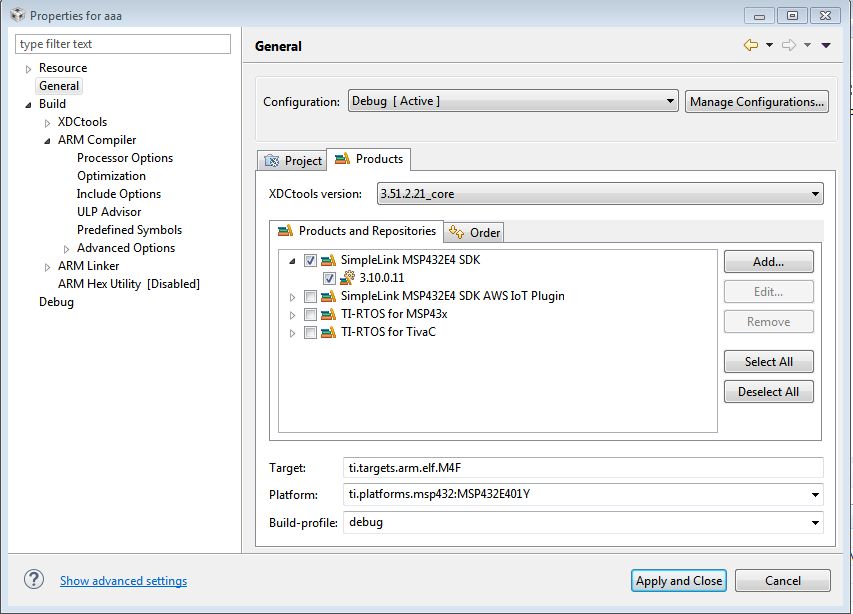The height and width of the screenshot is (614, 853).
Task: Enable the SimpleLink MSP432E4 SDK AWS IoT Plugin checkbox
Action: tap(310, 296)
